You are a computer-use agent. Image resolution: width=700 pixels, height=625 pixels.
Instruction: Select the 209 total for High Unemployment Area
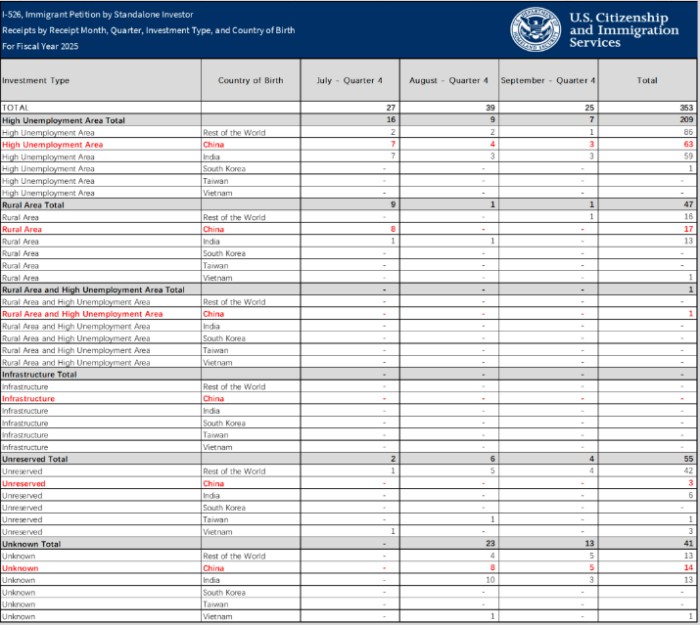coord(686,120)
